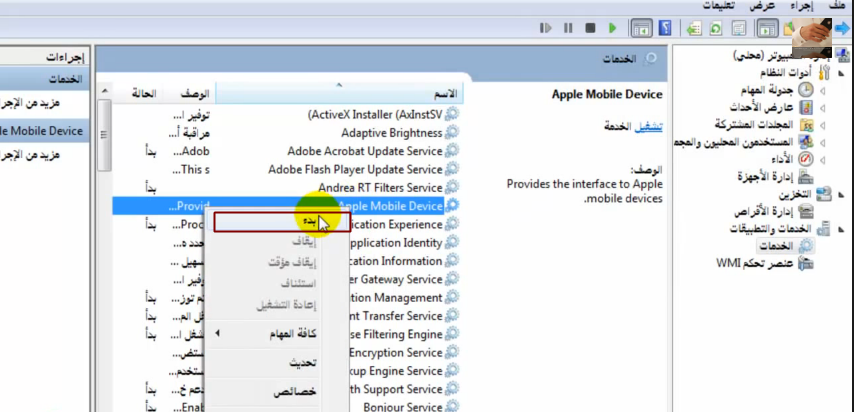This screenshot has width=854, height=412.
Task: Collapse the Services and Applications node
Action: 842,229
